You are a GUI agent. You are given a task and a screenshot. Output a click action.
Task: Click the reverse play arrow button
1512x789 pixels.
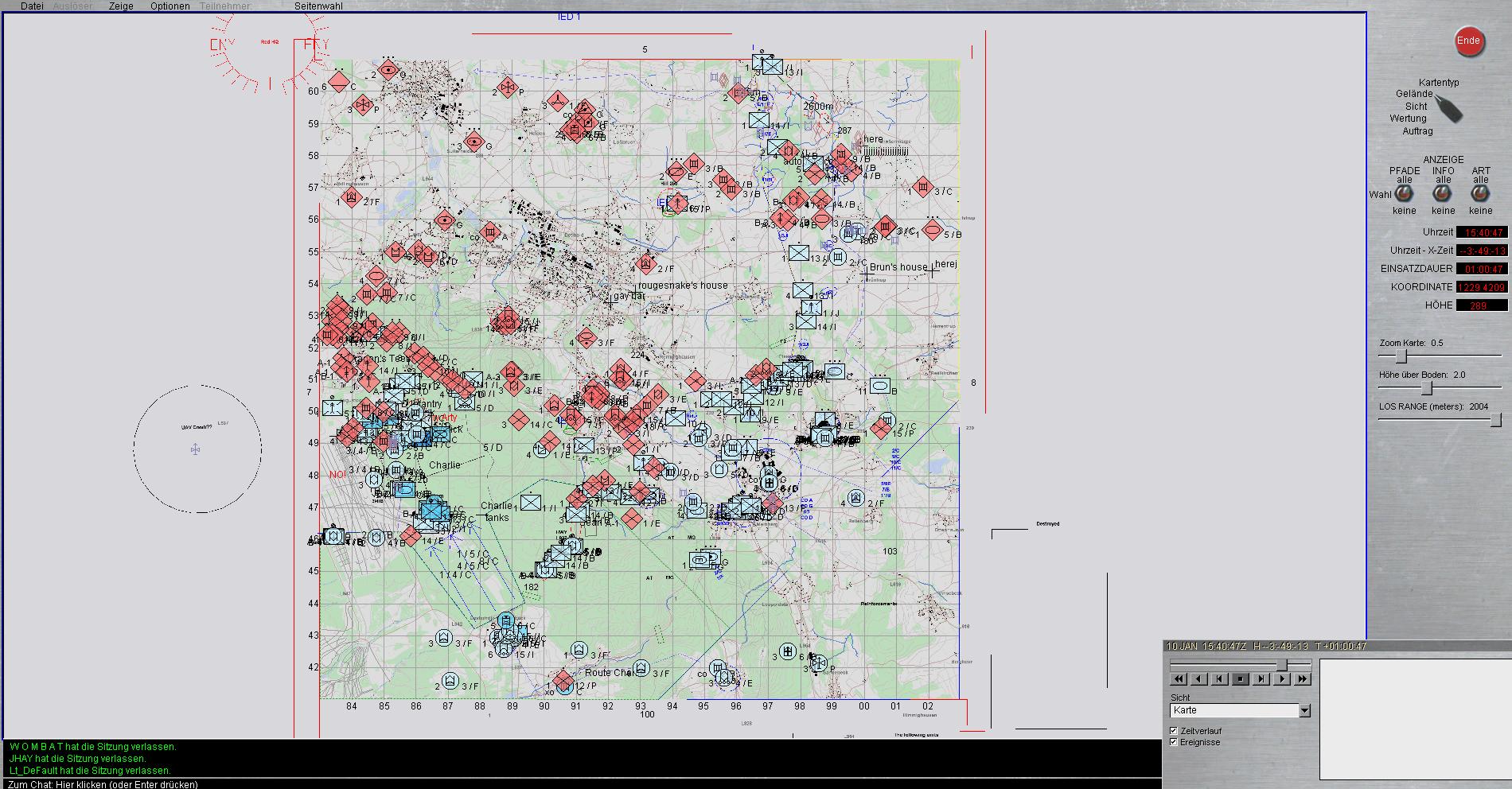[1199, 678]
